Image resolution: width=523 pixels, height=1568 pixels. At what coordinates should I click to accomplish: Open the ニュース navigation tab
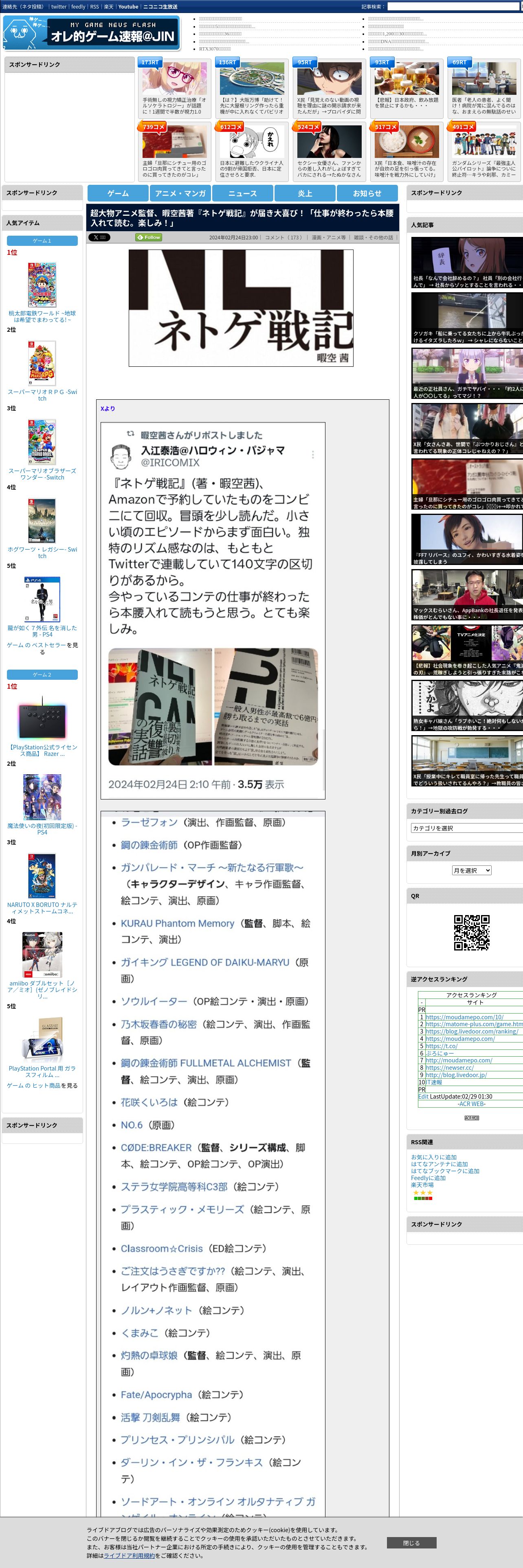coord(242,193)
